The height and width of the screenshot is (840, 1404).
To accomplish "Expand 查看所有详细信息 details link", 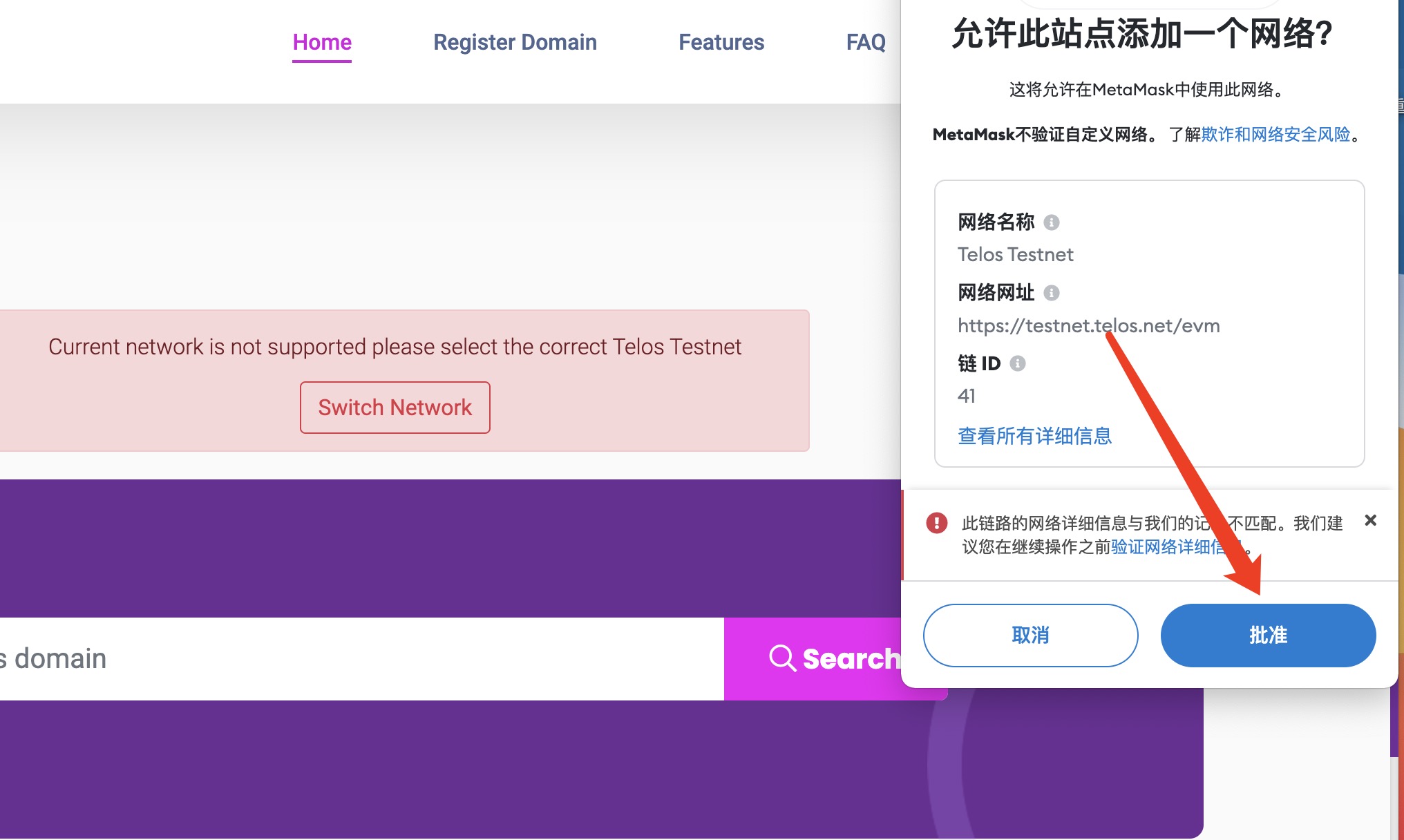I will (1034, 436).
